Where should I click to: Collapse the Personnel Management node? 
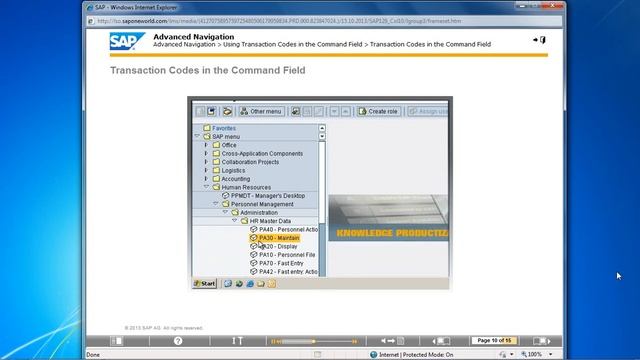coord(216,204)
